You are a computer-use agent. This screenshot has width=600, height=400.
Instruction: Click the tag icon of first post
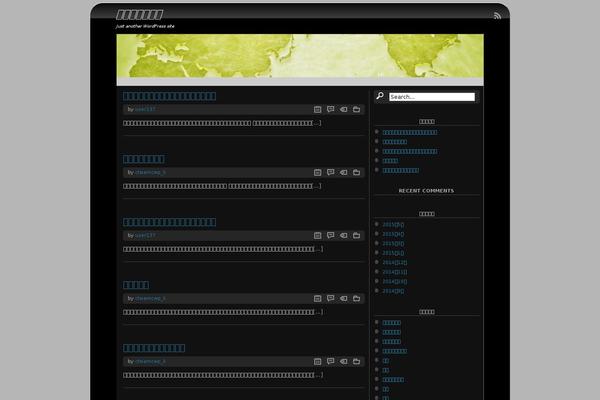344,109
